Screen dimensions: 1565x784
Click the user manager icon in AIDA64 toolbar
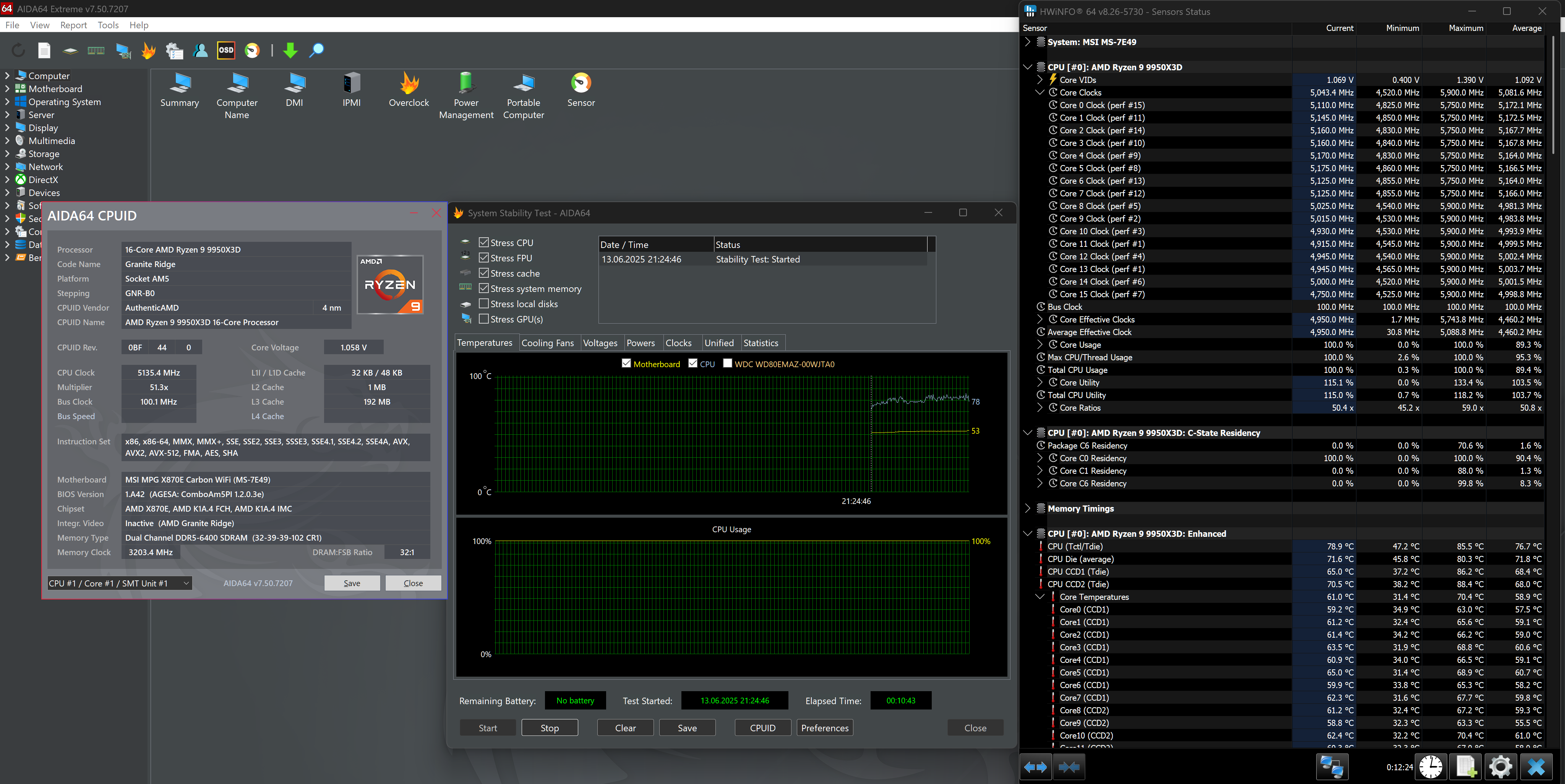200,50
